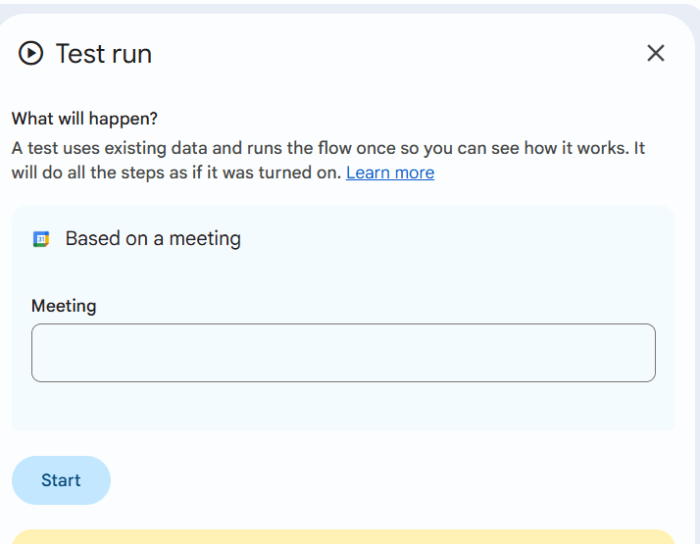Click the "Meeting" field label
The image size is (700, 544).
tap(64, 306)
